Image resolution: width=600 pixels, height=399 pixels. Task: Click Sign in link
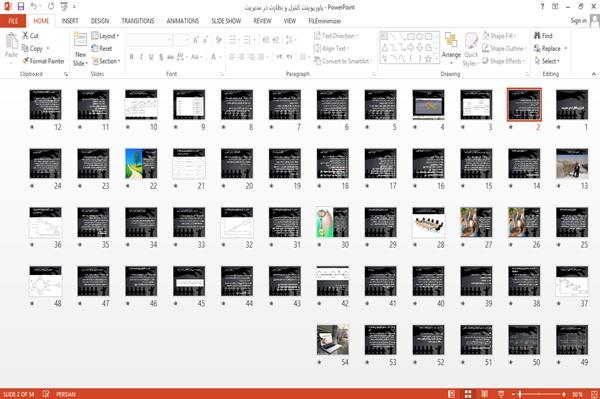(578, 21)
